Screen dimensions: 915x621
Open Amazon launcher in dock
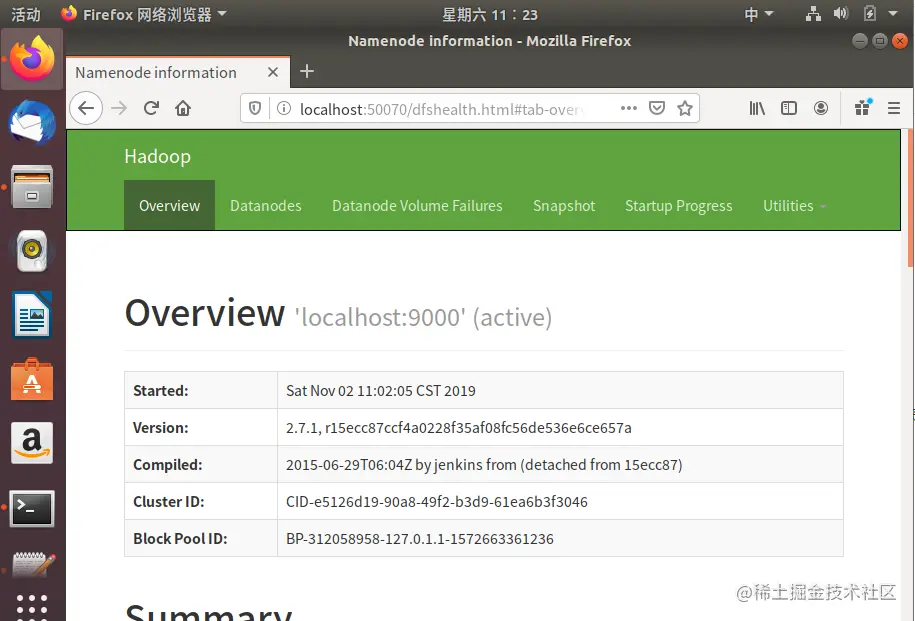32,443
